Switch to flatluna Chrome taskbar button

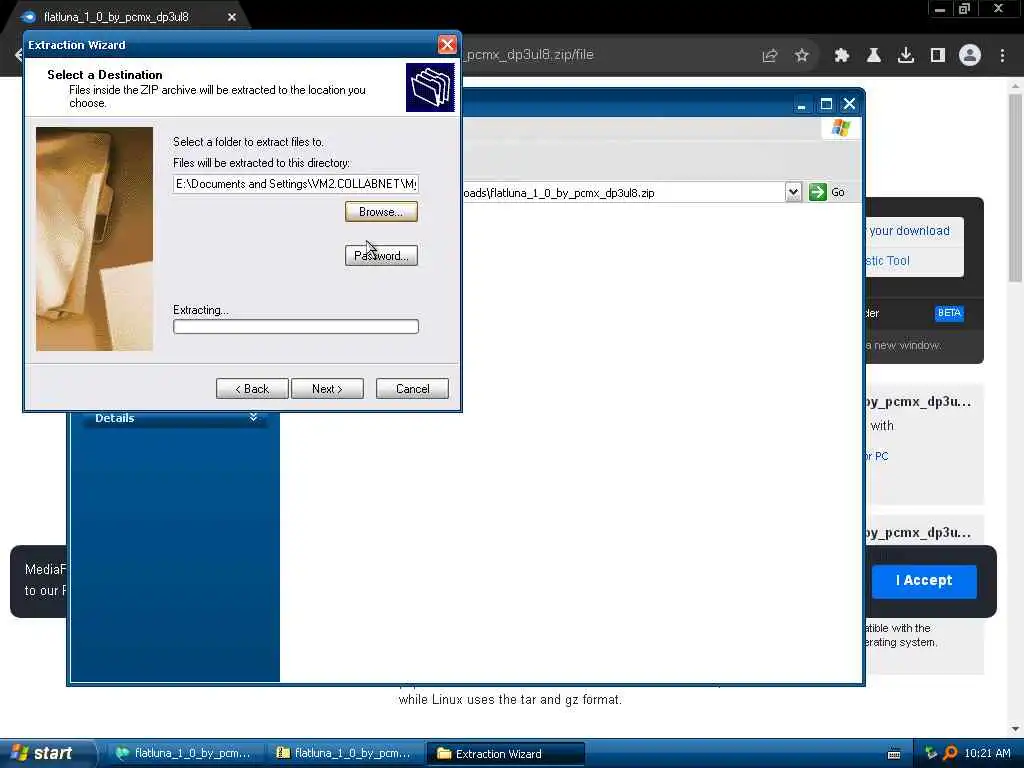(185, 754)
